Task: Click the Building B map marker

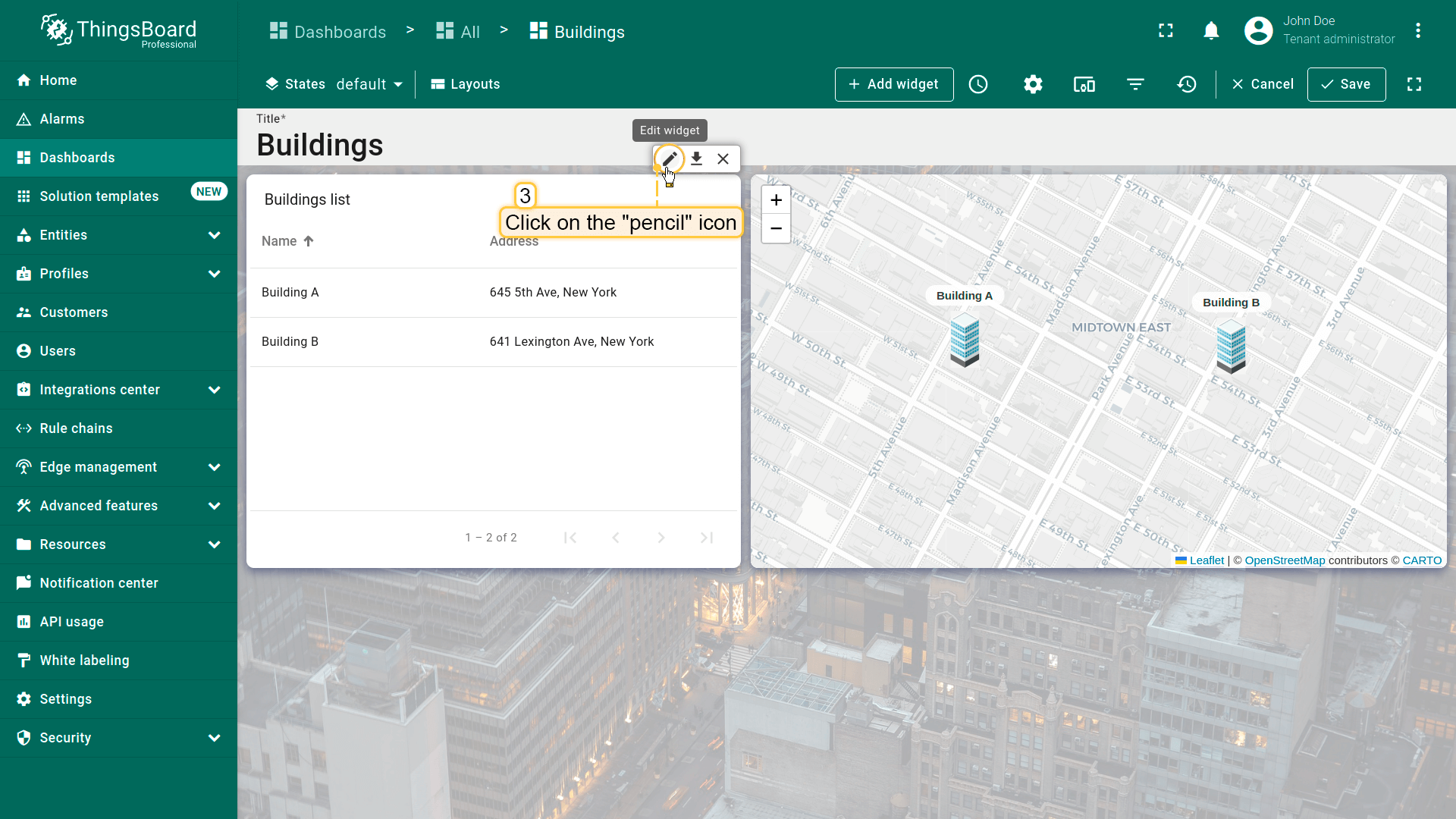Action: tap(1231, 346)
